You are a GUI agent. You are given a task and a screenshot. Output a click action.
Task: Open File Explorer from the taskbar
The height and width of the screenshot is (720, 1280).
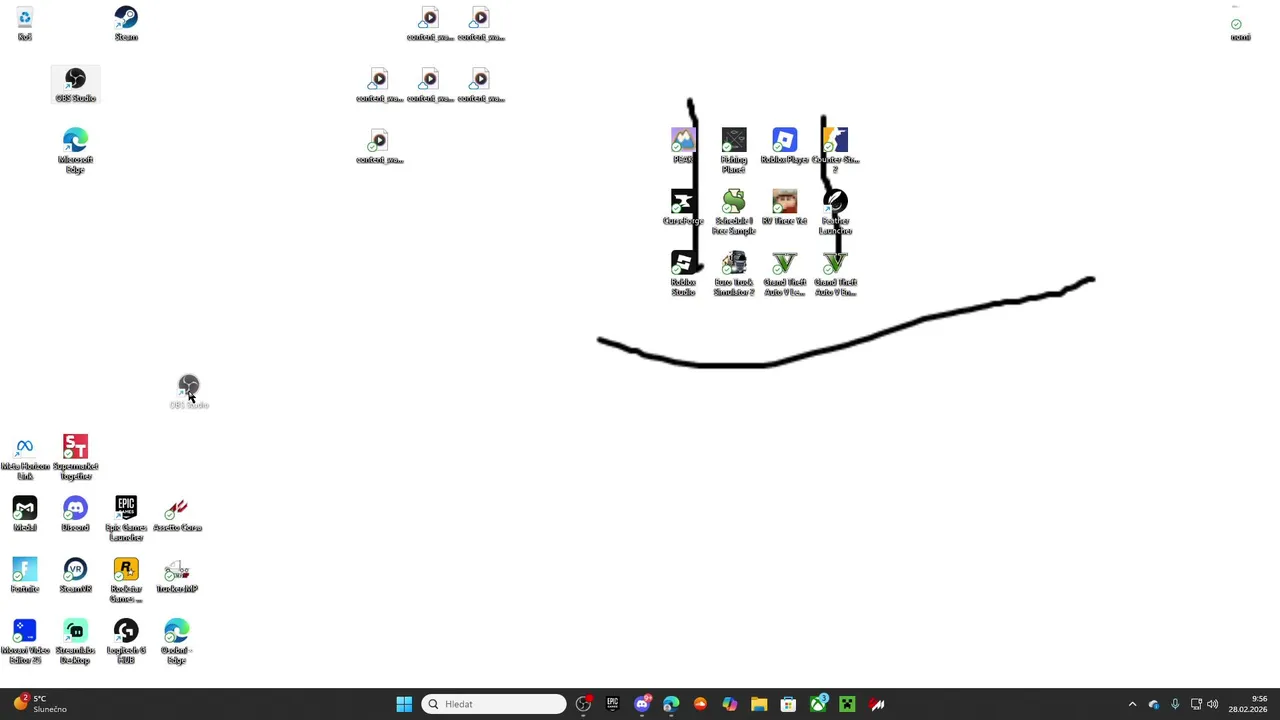(x=759, y=704)
